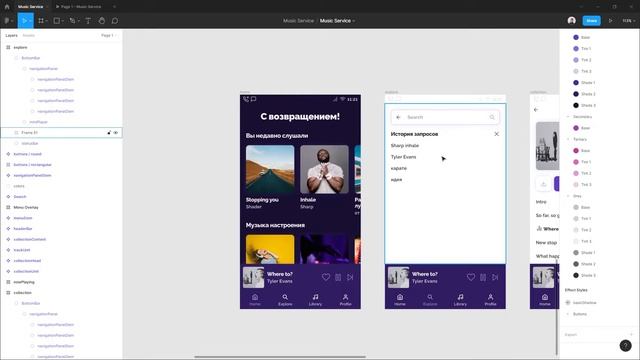Select the Hand tool

click(x=102, y=20)
